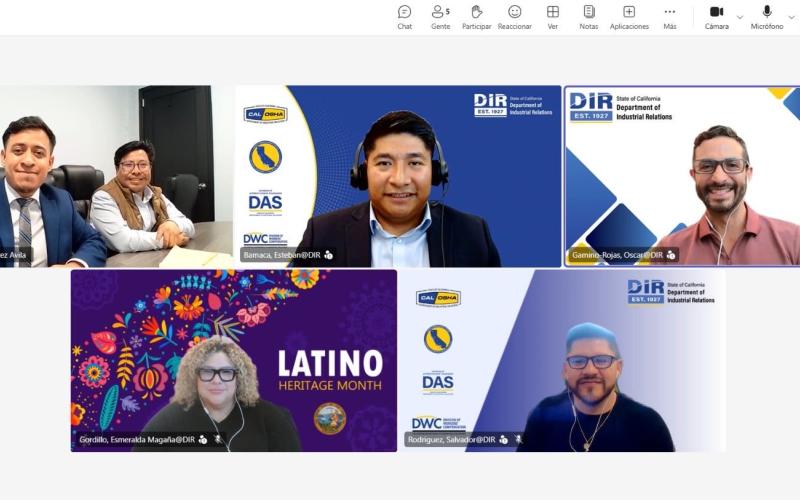
Task: Select Gordillo, Esmeralda Magaña video tile
Action: tap(234, 361)
